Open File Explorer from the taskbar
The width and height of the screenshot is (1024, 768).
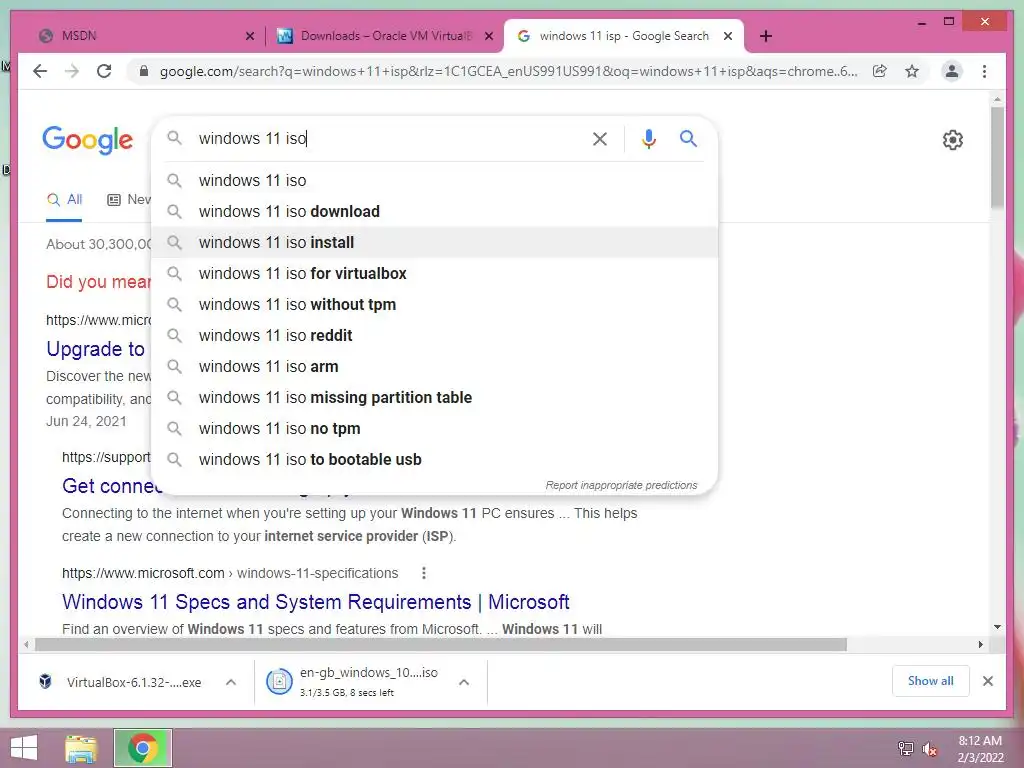(x=81, y=748)
